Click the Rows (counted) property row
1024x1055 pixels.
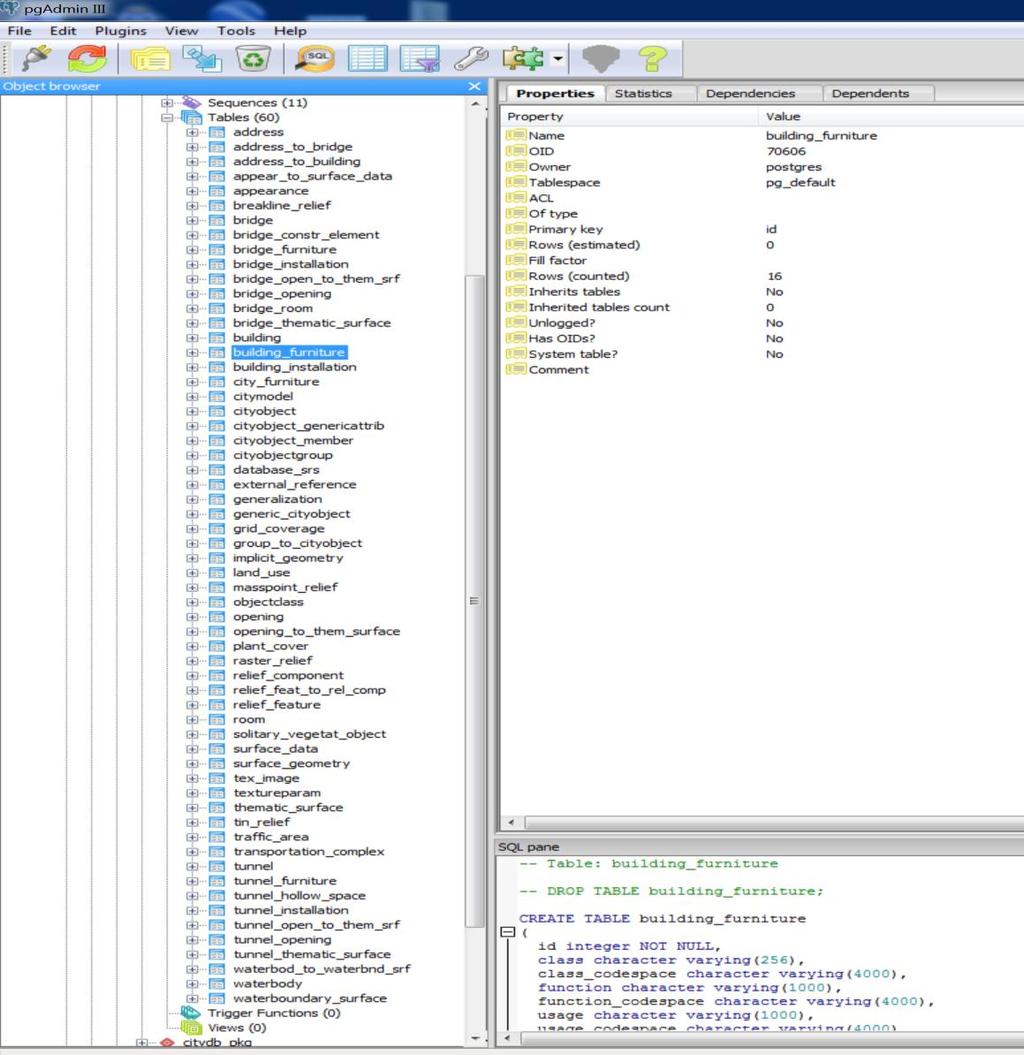(763, 276)
